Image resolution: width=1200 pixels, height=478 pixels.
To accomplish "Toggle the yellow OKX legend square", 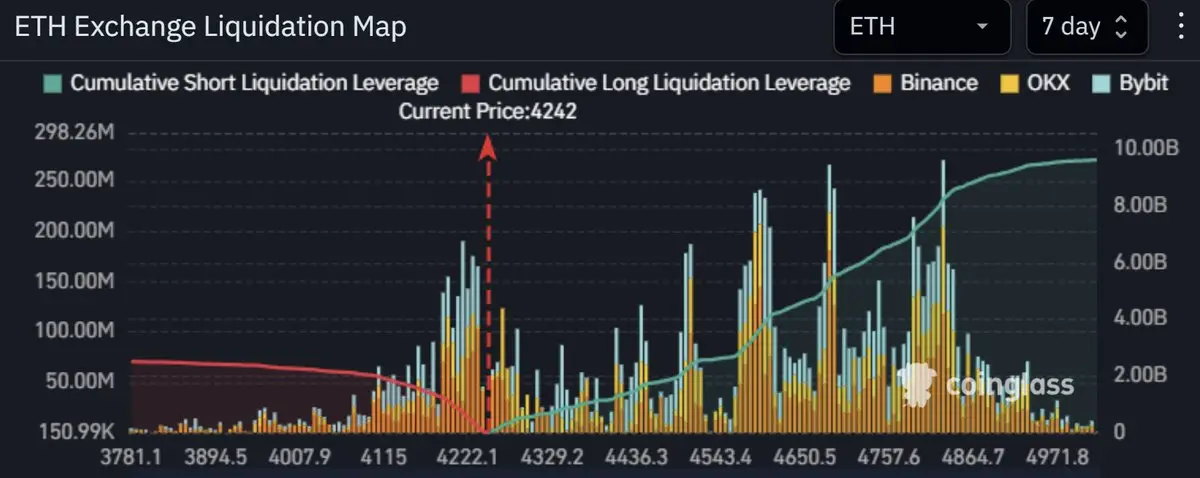I will click(x=1011, y=83).
